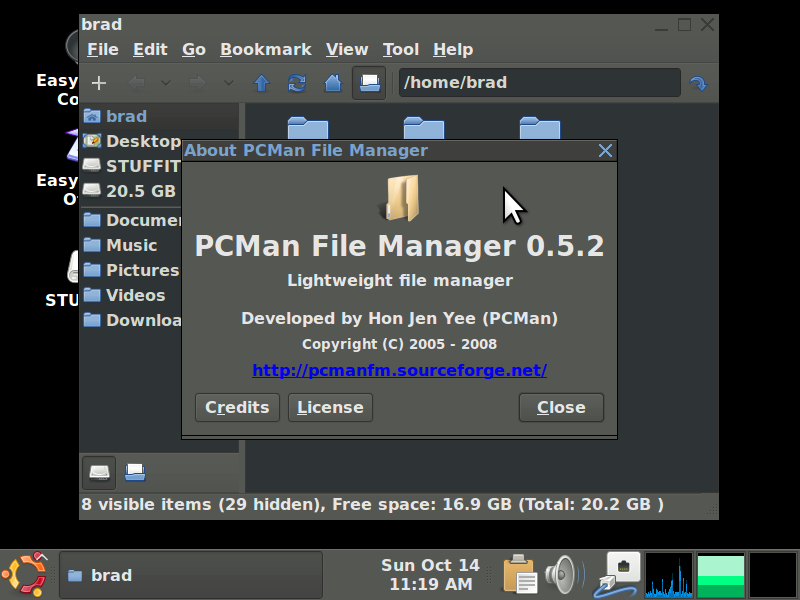The width and height of the screenshot is (800, 600).
Task: Open the Tool menu
Action: (x=401, y=49)
